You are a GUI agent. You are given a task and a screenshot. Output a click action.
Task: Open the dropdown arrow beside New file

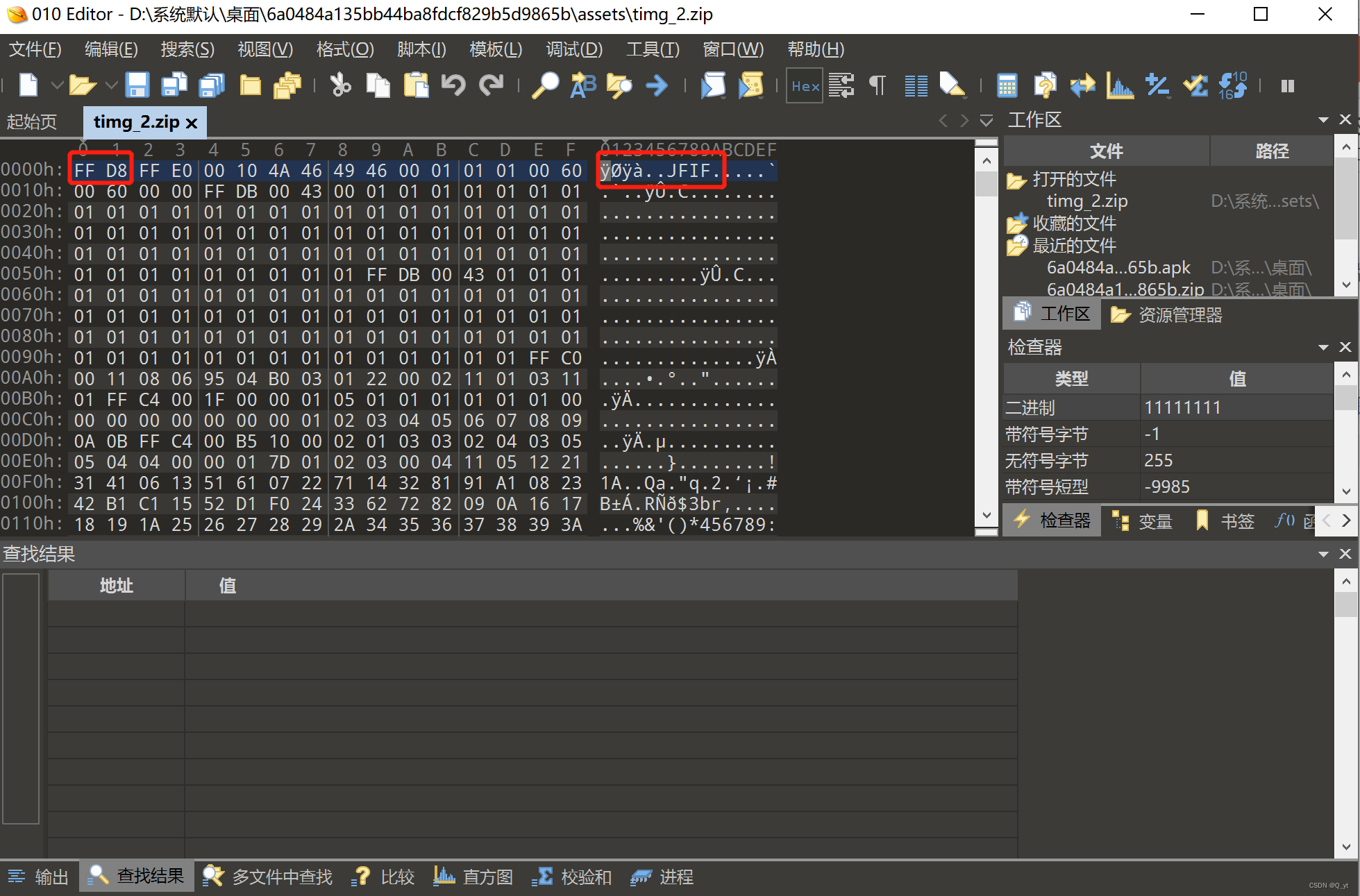pyautogui.click(x=58, y=85)
